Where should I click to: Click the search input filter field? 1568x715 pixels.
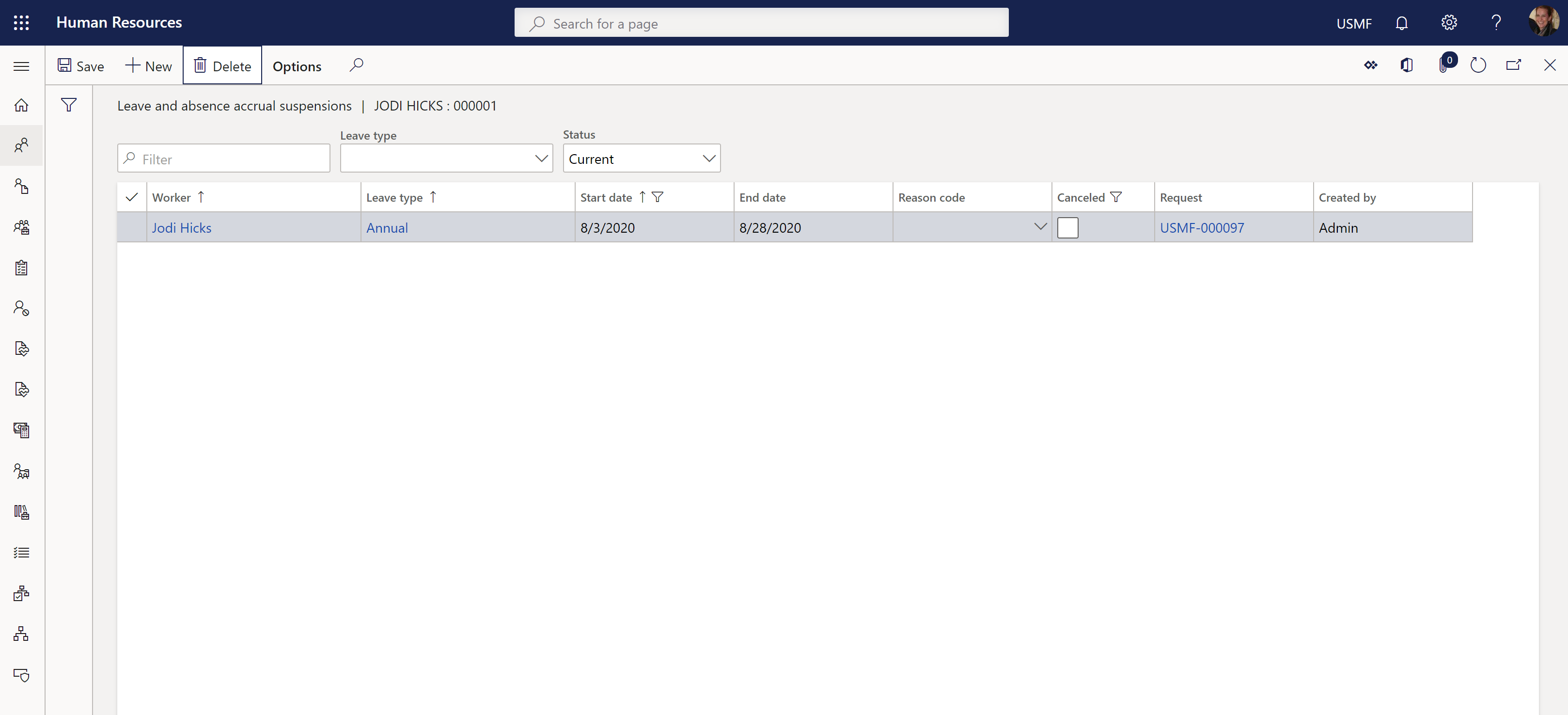coord(223,158)
